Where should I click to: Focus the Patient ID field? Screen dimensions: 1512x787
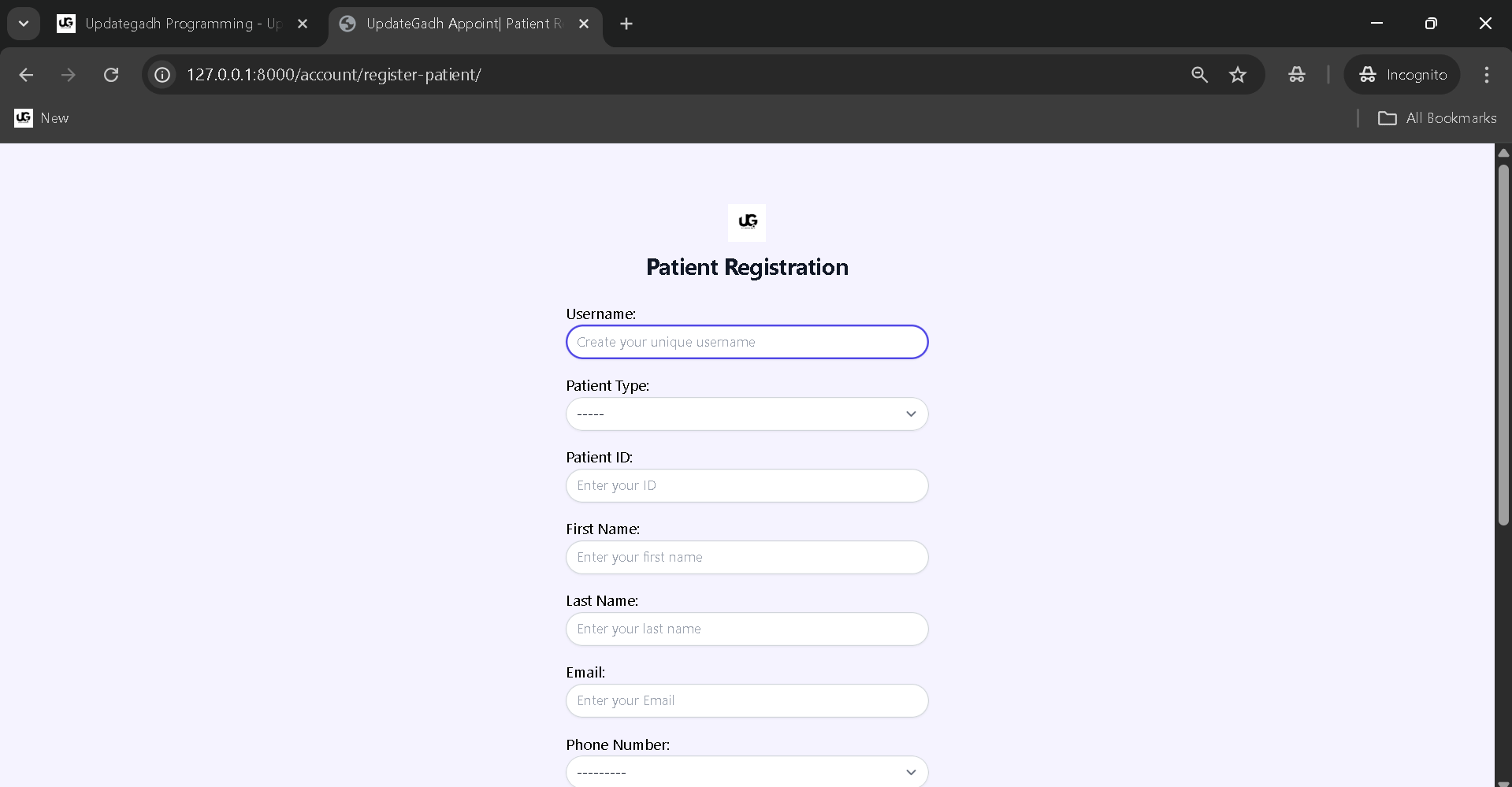[x=747, y=486]
